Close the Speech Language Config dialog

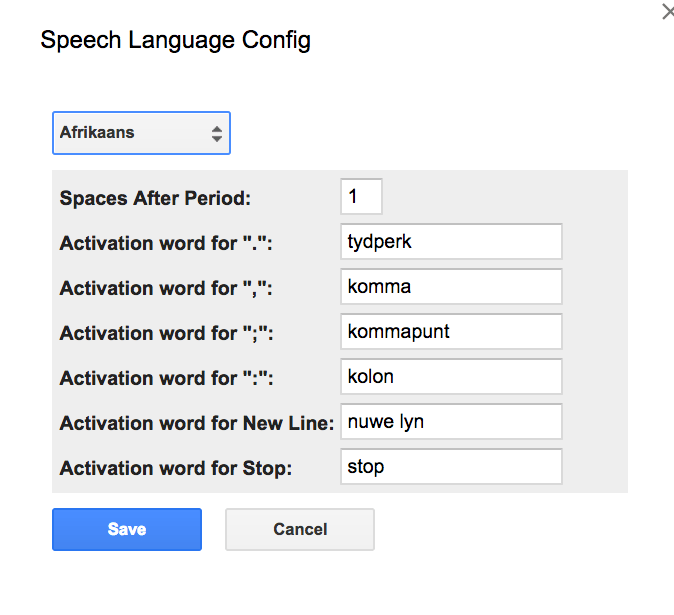[x=667, y=12]
